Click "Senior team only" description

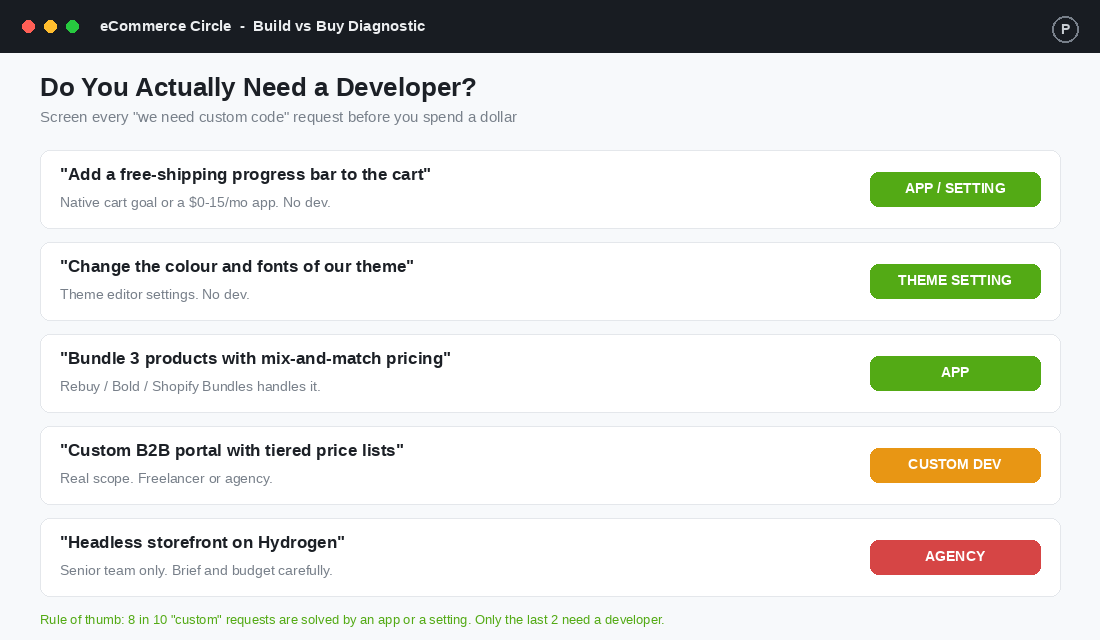pos(196,570)
